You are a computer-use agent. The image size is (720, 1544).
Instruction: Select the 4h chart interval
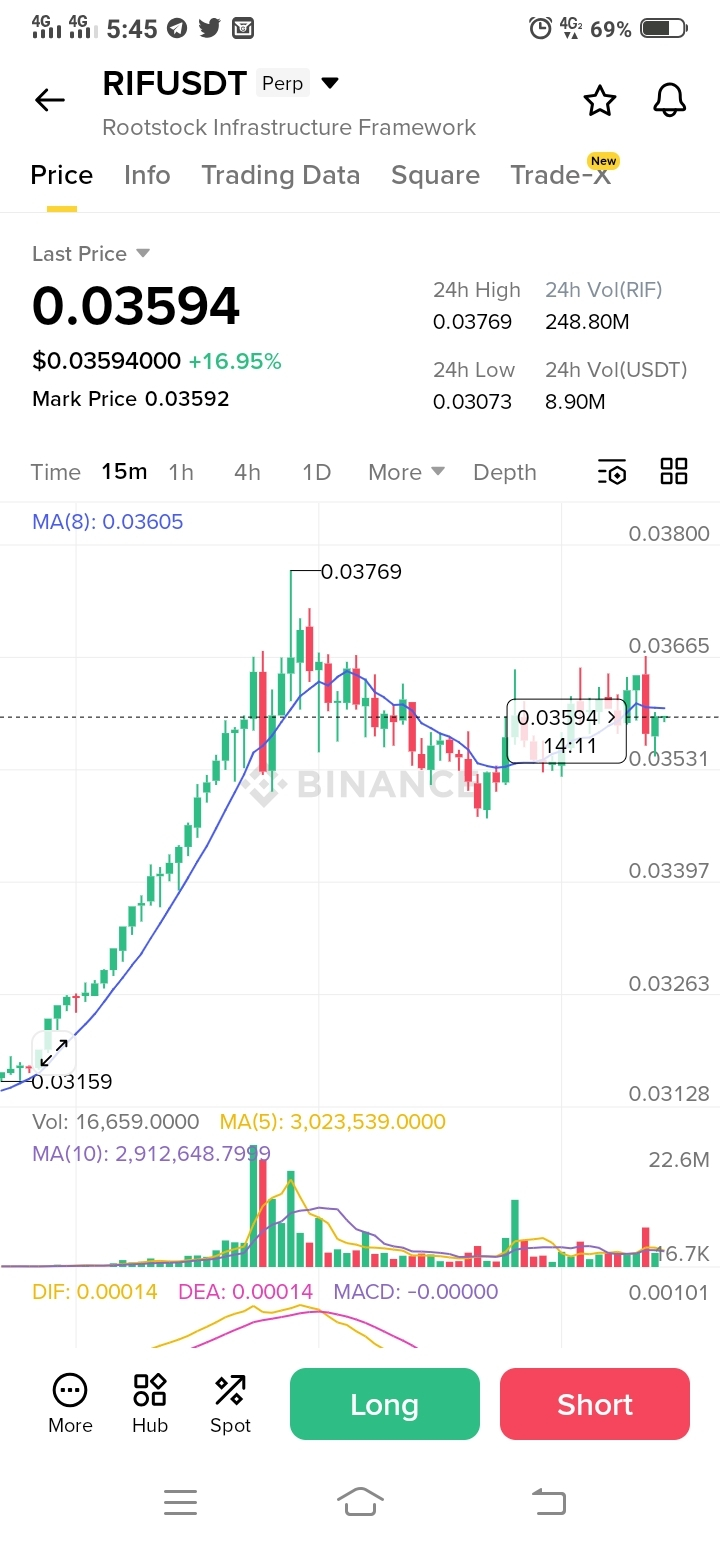(x=247, y=472)
